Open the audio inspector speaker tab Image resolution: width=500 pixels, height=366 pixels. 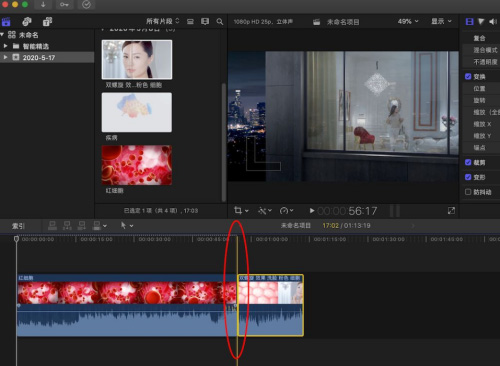[493, 22]
